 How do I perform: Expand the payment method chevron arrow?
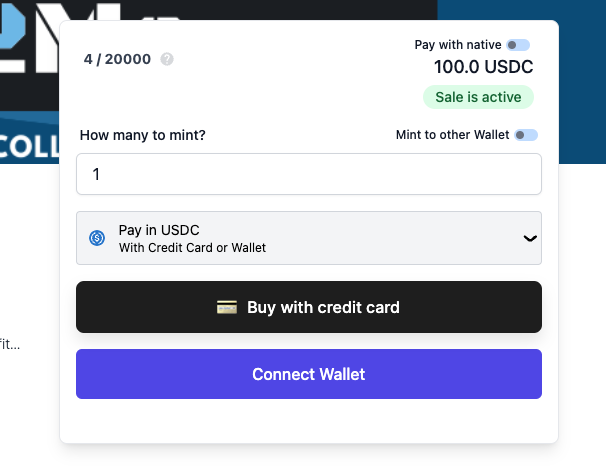tap(530, 238)
